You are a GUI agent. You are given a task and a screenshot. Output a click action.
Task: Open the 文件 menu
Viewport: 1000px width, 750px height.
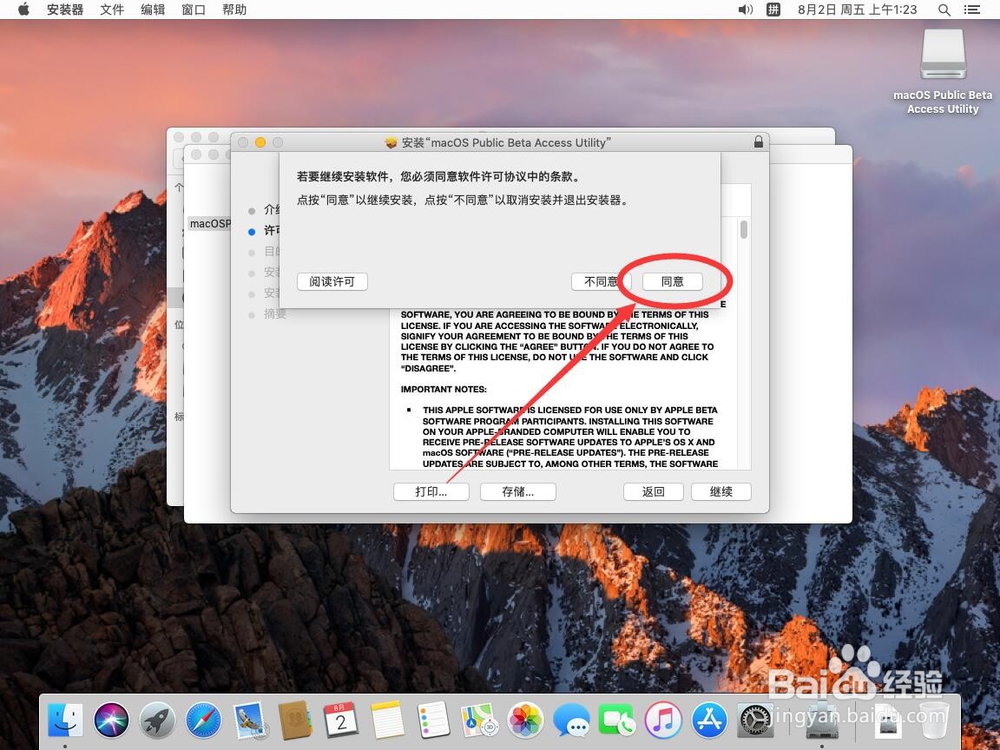[x=112, y=10]
